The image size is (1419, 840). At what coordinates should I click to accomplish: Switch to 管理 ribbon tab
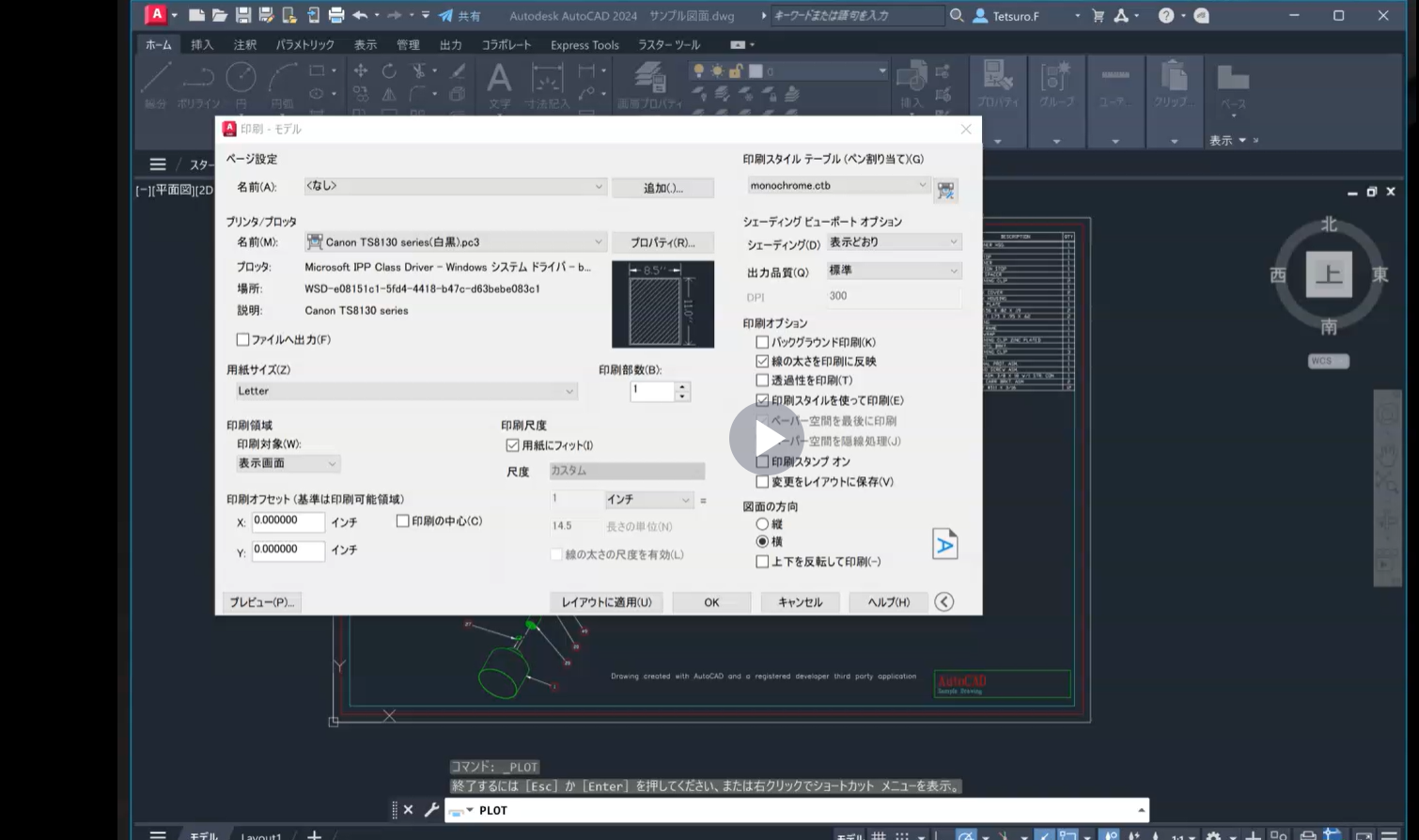[x=408, y=44]
